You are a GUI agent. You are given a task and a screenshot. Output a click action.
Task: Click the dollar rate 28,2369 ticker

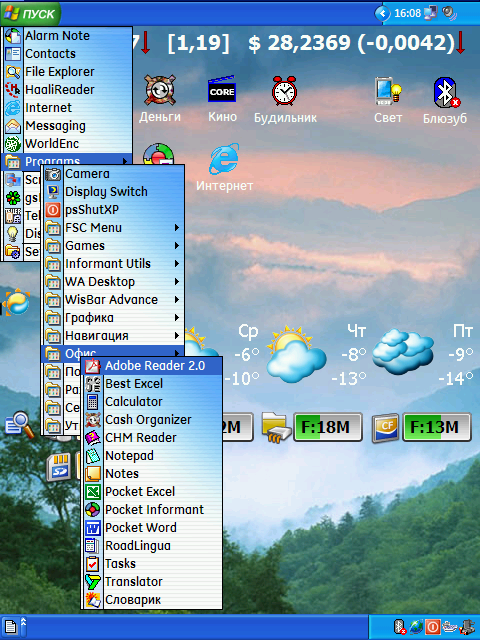pyautogui.click(x=351, y=43)
